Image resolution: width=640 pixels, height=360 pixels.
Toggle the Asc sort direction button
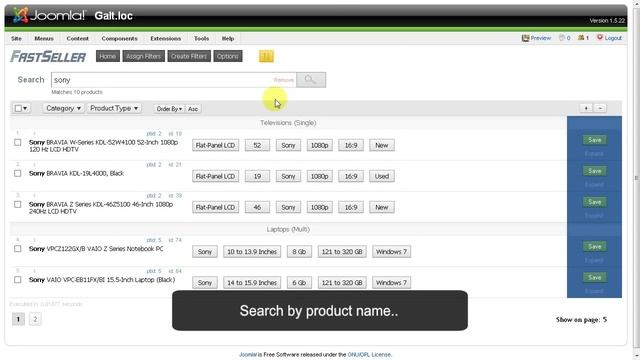coord(193,109)
